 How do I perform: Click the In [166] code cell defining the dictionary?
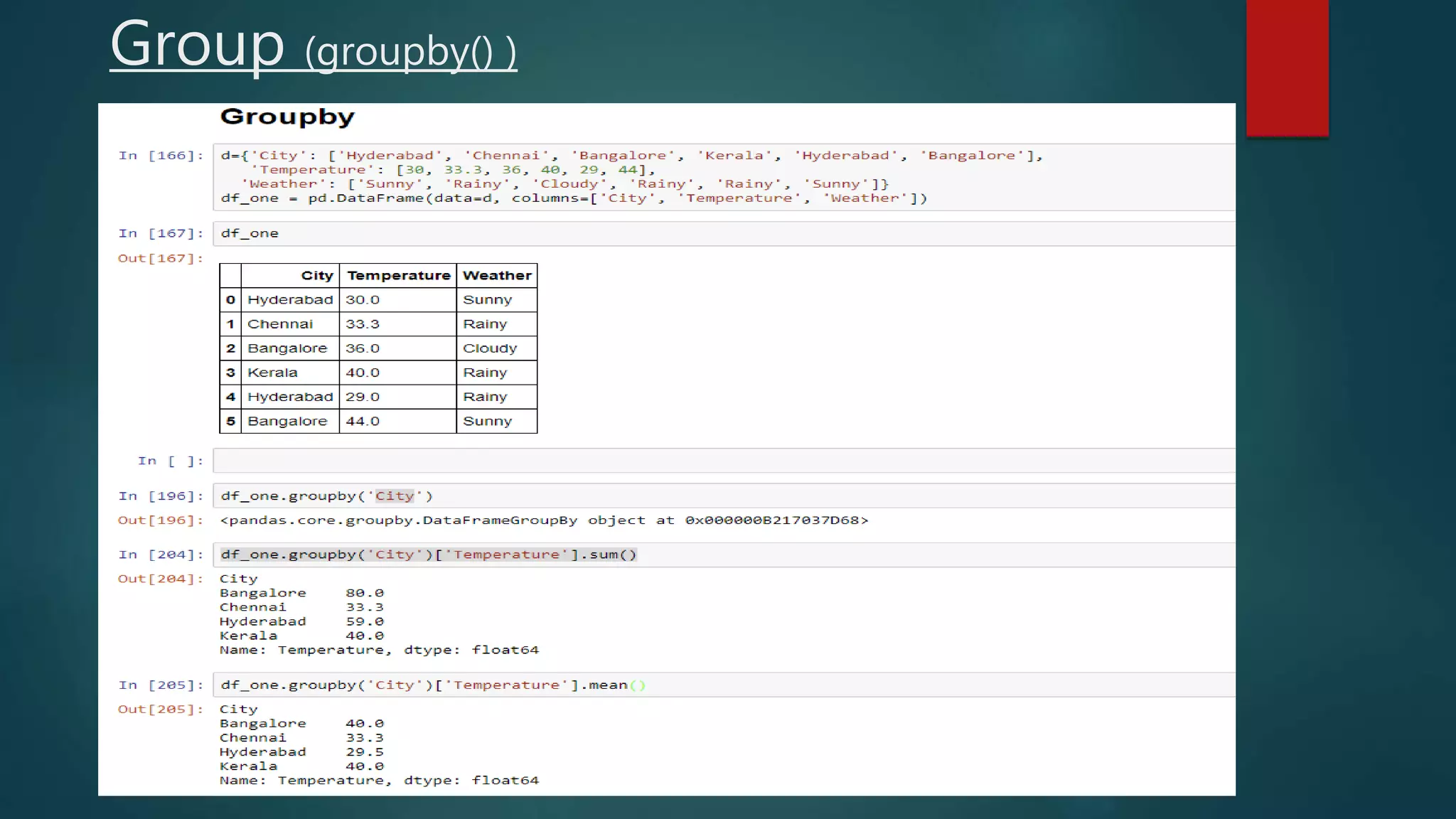click(x=724, y=177)
